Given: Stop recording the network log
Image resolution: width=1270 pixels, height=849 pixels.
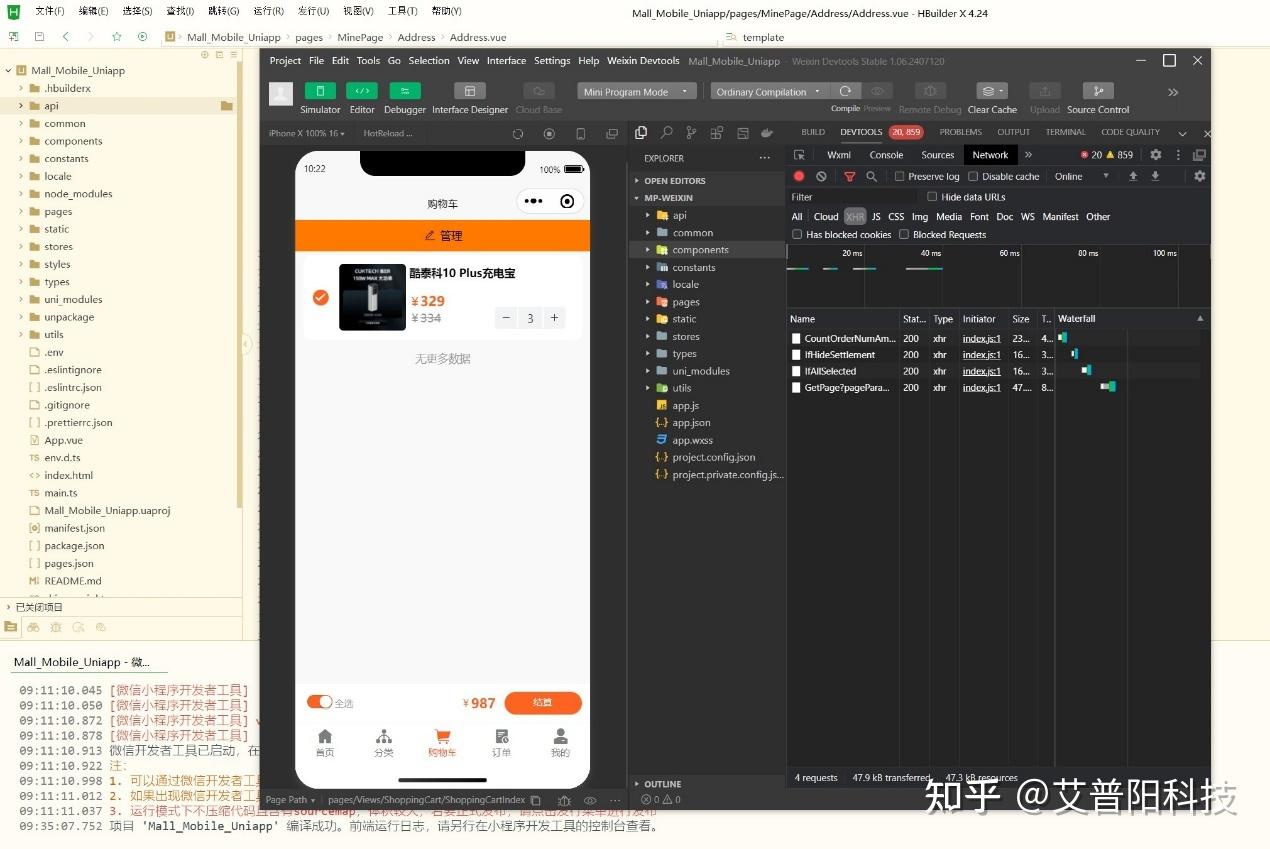Looking at the screenshot, I should point(799,176).
